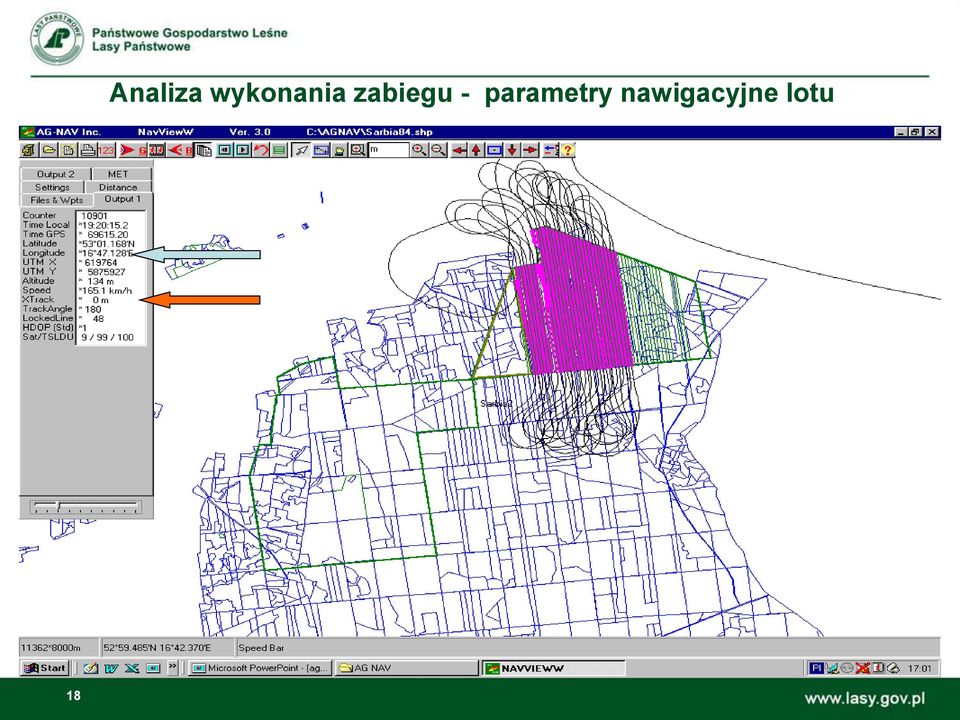Expand the quick launch chevron
The width and height of the screenshot is (960, 720).
point(173,666)
